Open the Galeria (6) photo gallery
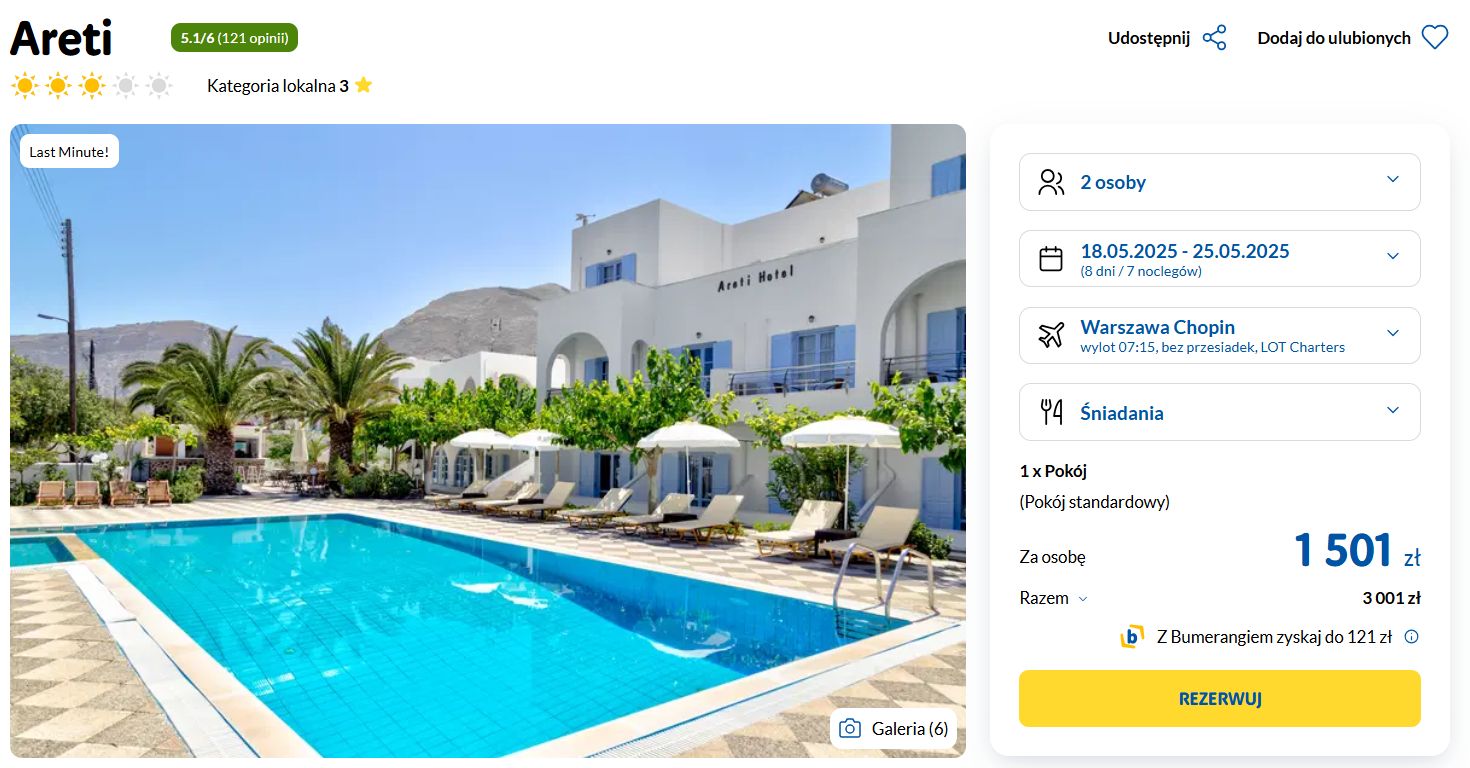Screen dimensions: 1470x768 click(x=893, y=728)
